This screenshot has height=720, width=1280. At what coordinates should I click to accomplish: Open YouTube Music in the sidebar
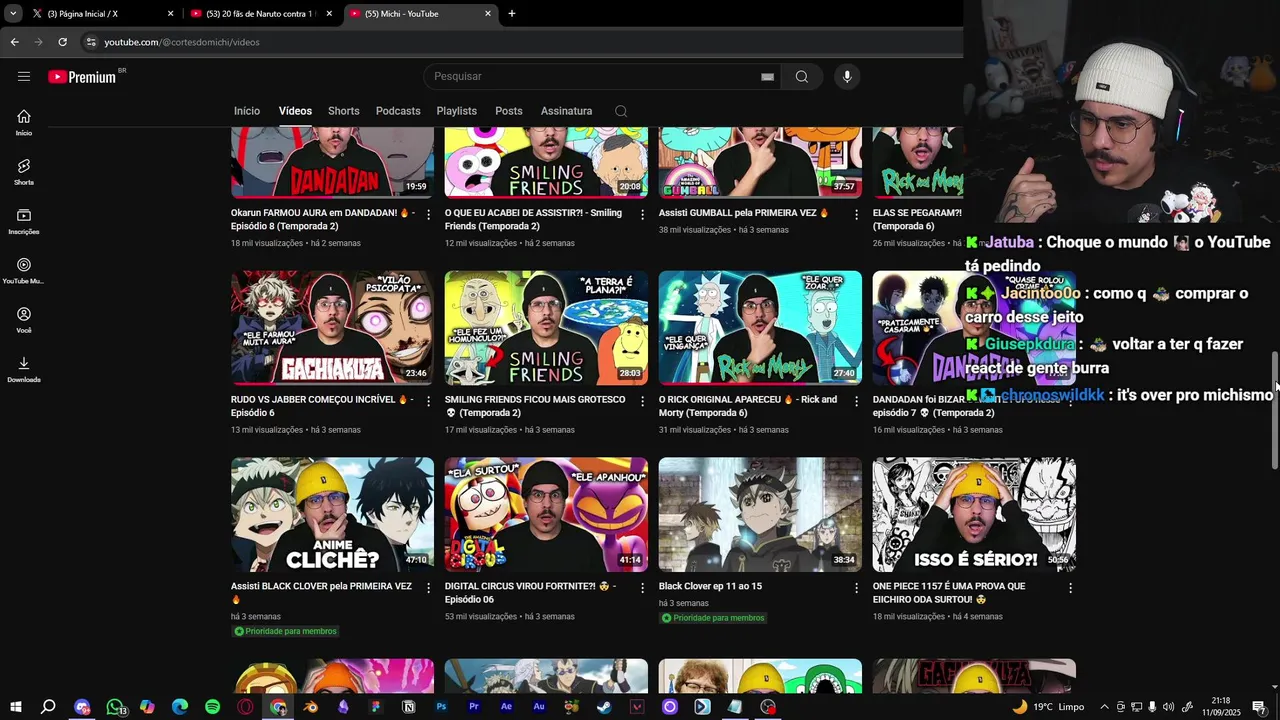click(x=24, y=271)
